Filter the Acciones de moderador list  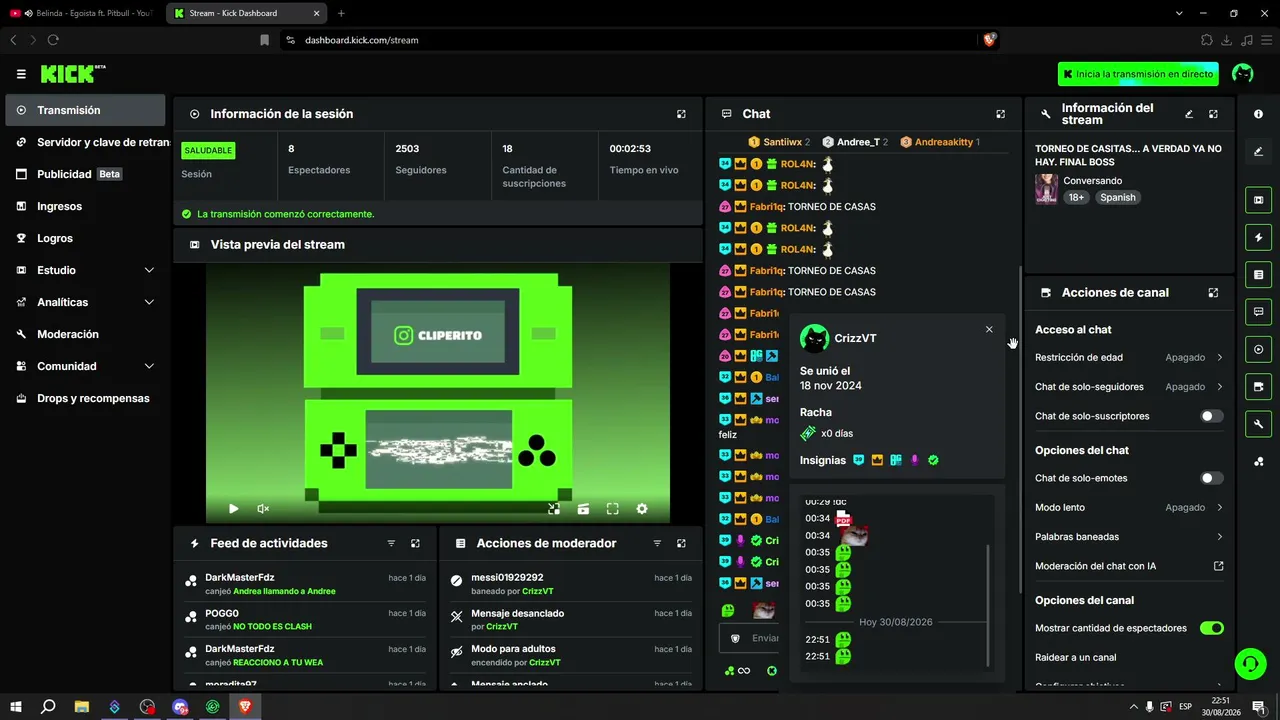click(x=657, y=543)
